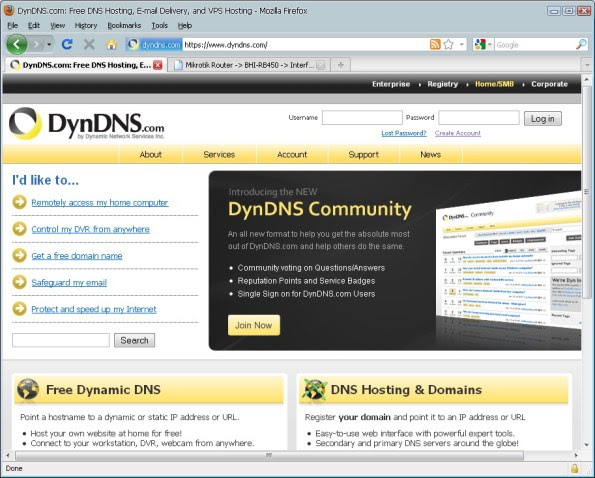Click arrow icon beside Remotely access link
Viewport: 595px width, 478px height.
tap(20, 202)
